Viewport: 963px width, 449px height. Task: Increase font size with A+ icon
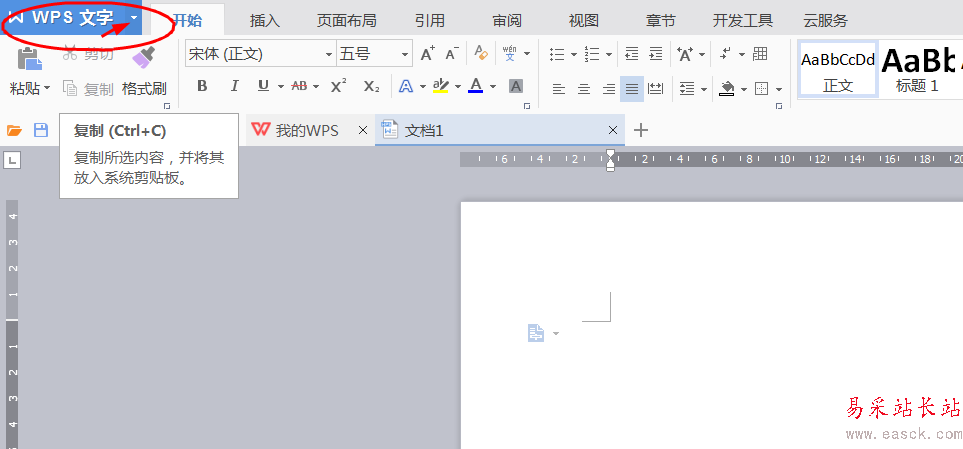(427, 54)
